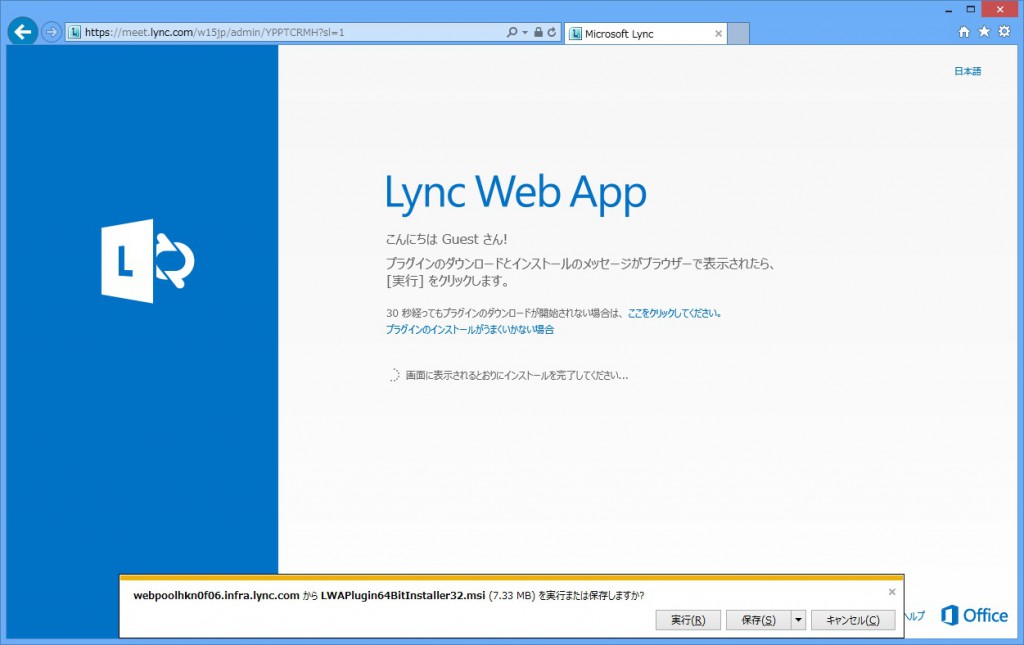1024x645 pixels.
Task: Click the search magnifier in address bar
Action: pyautogui.click(x=513, y=31)
